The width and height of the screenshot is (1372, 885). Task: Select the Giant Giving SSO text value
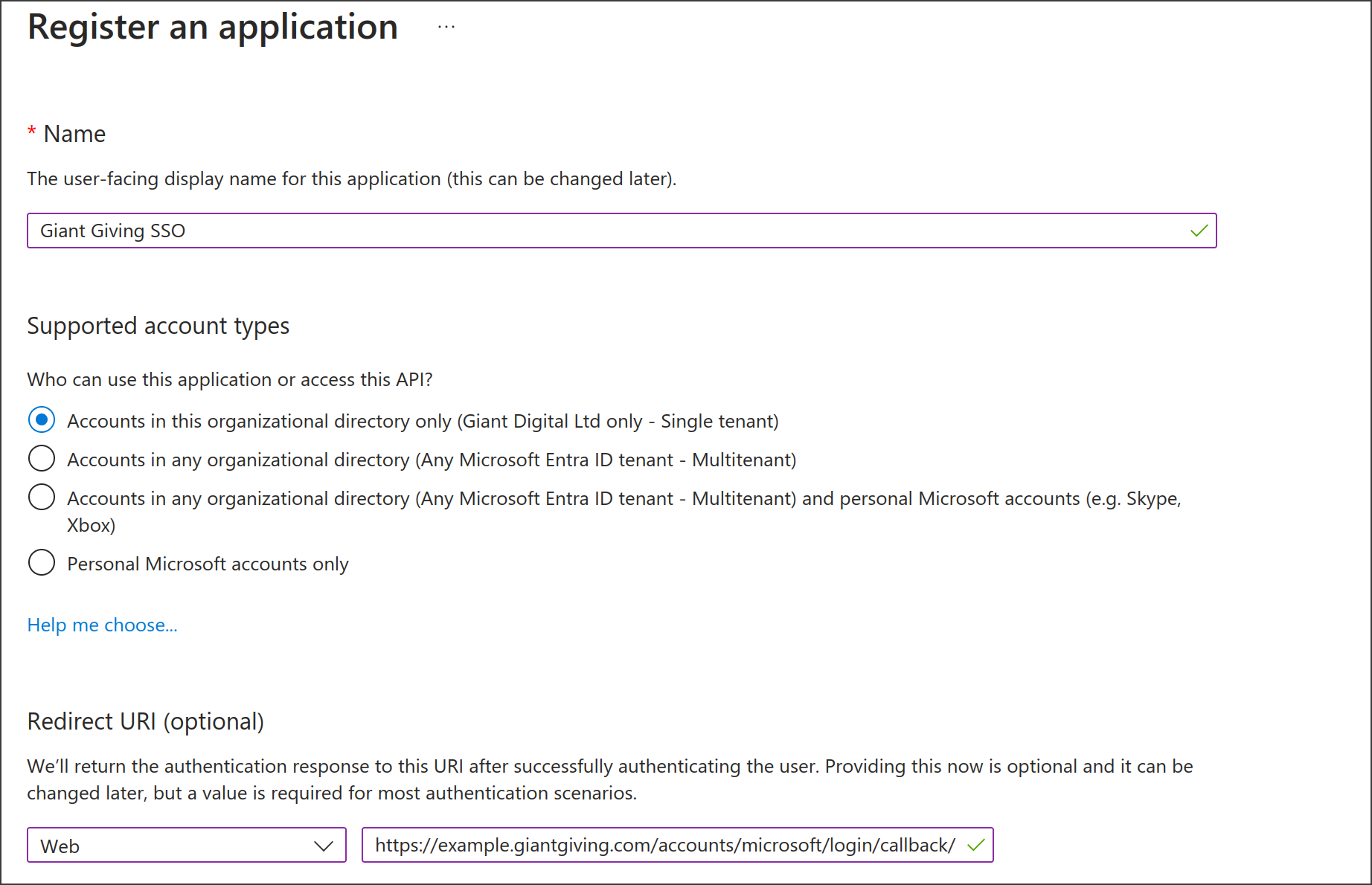pos(113,231)
